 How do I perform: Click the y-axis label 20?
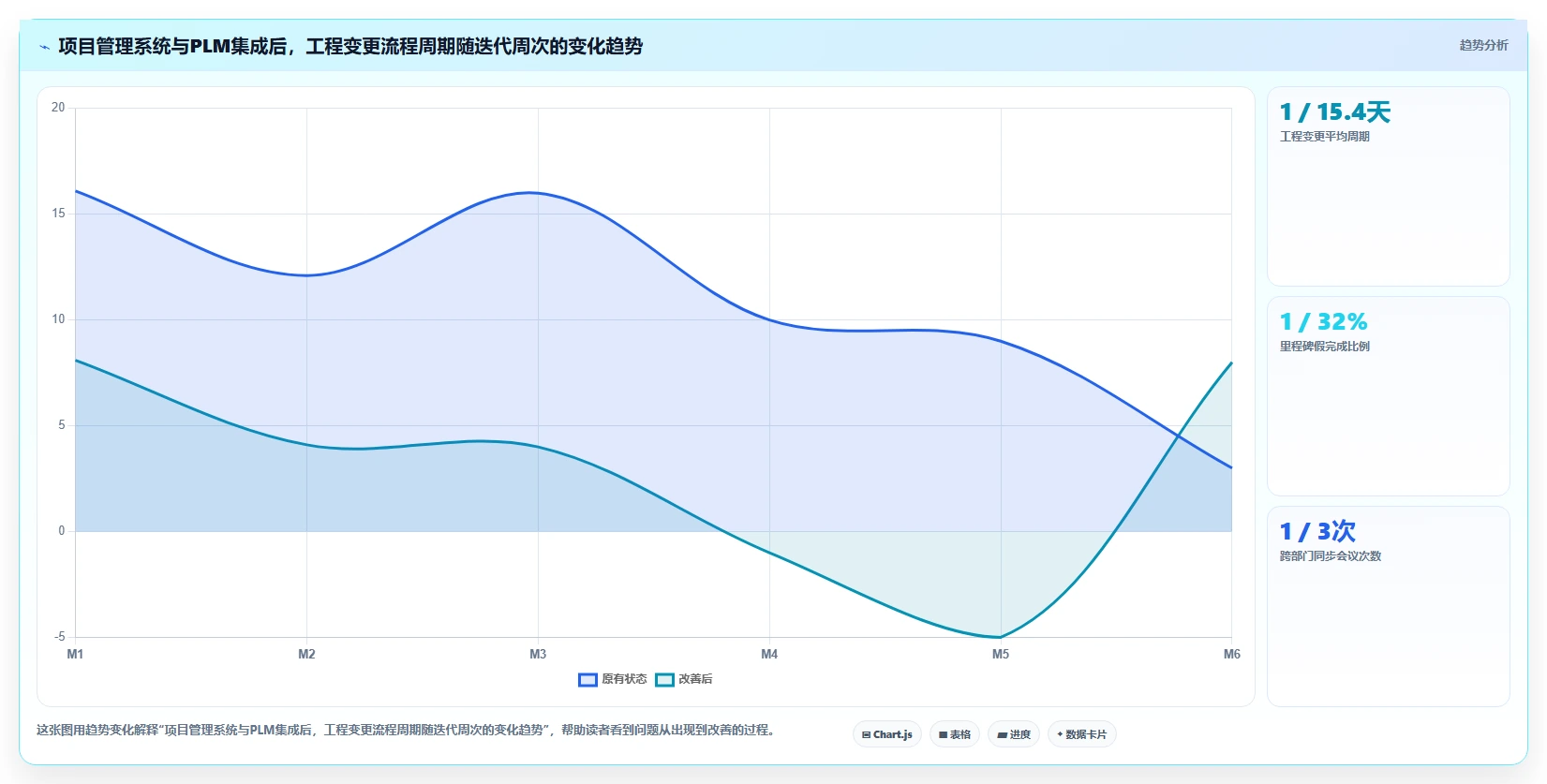(58, 108)
